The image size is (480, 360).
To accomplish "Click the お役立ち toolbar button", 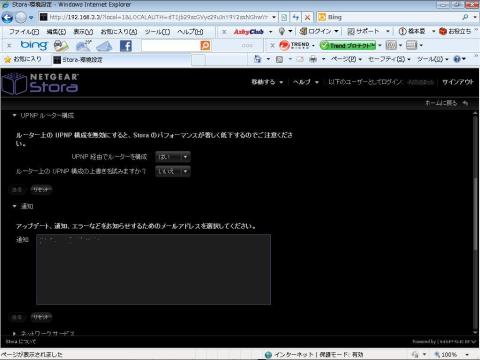I will pos(455,31).
